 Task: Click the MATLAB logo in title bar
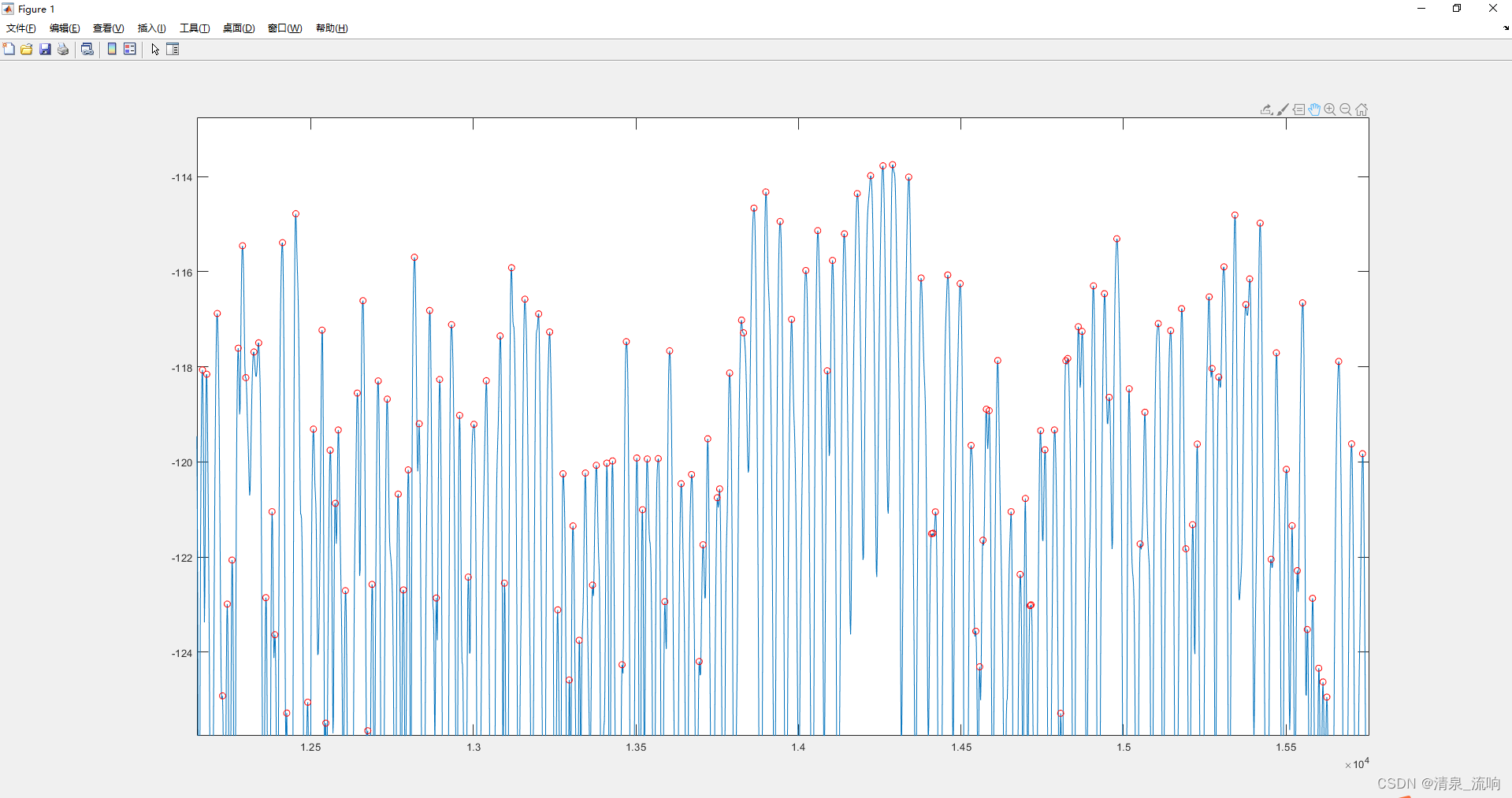[8, 9]
